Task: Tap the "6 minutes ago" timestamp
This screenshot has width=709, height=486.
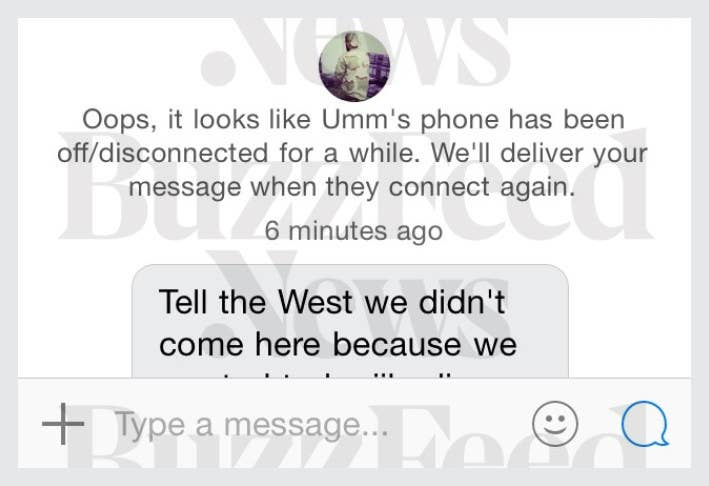Action: (353, 231)
